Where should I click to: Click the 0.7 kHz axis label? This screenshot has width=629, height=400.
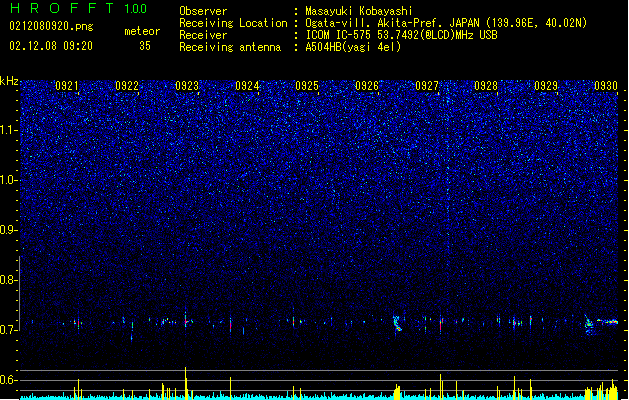click(x=8, y=330)
